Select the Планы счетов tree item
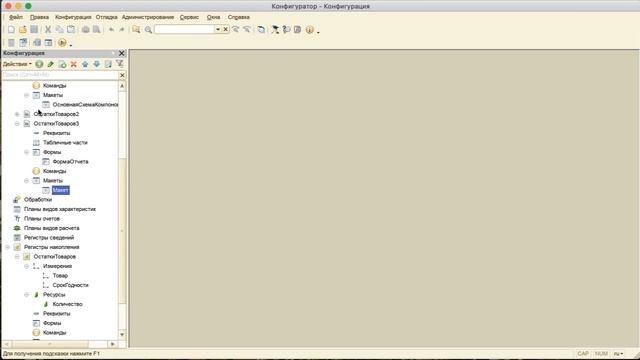This screenshot has width=640, height=360. tap(42, 219)
